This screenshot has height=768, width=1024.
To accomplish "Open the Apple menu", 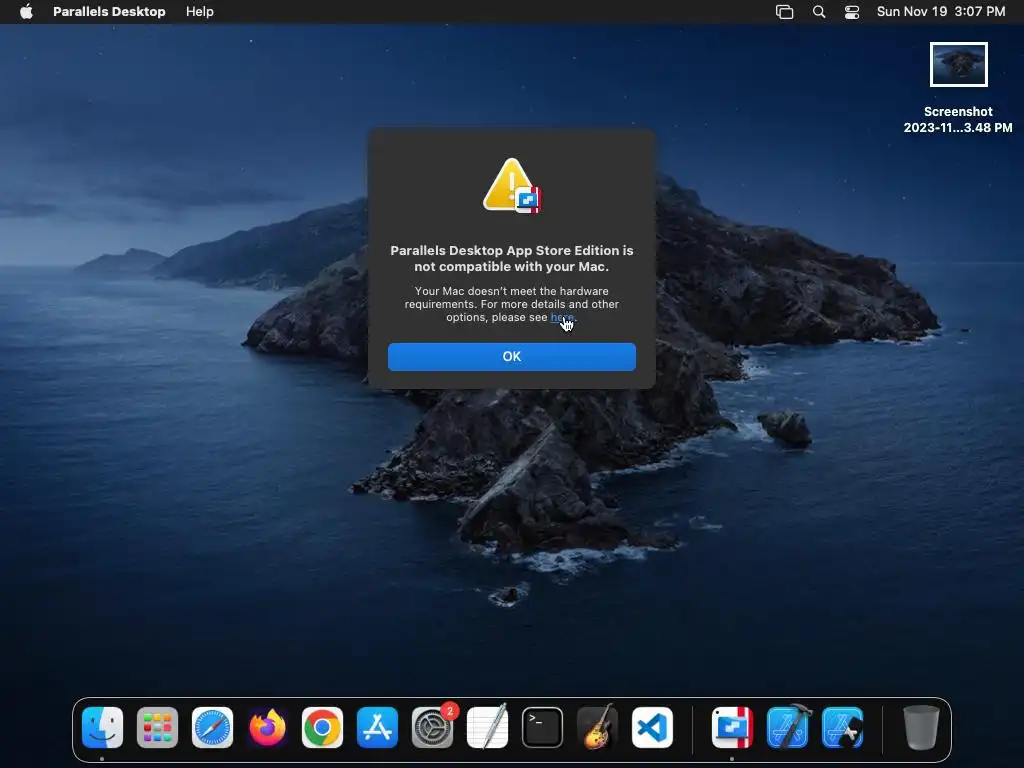I will tap(26, 12).
